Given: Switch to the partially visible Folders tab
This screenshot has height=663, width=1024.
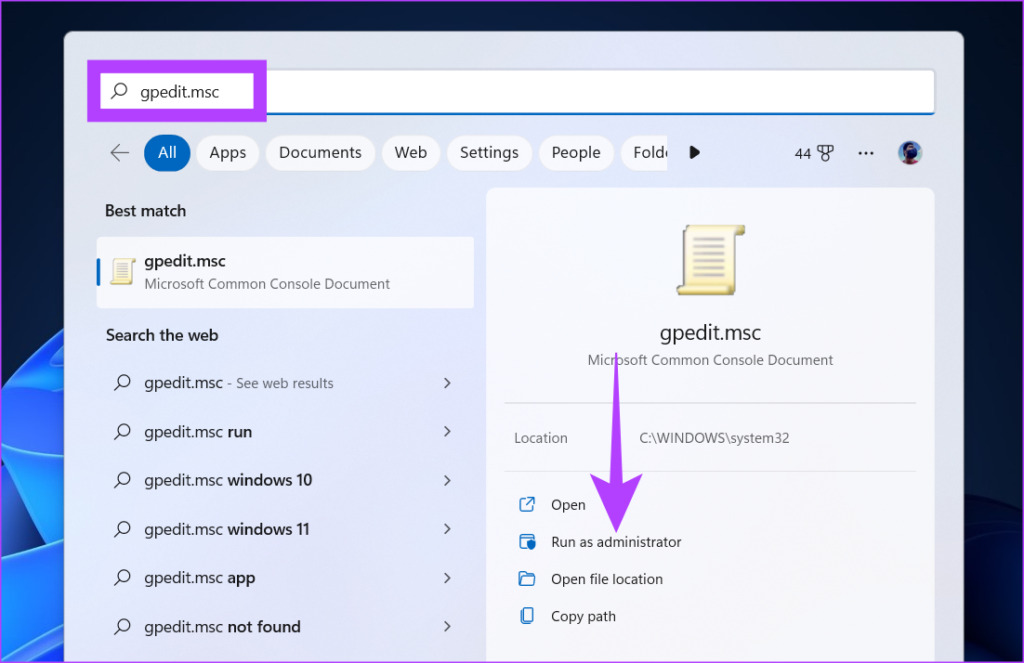Looking at the screenshot, I should (645, 153).
